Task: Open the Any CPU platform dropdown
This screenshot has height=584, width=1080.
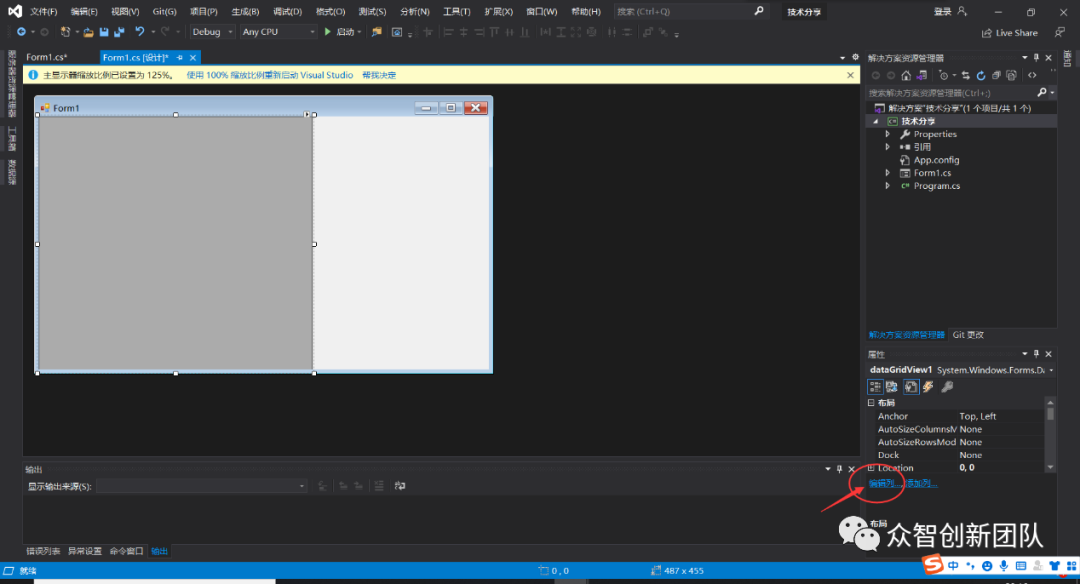Action: pos(278,32)
